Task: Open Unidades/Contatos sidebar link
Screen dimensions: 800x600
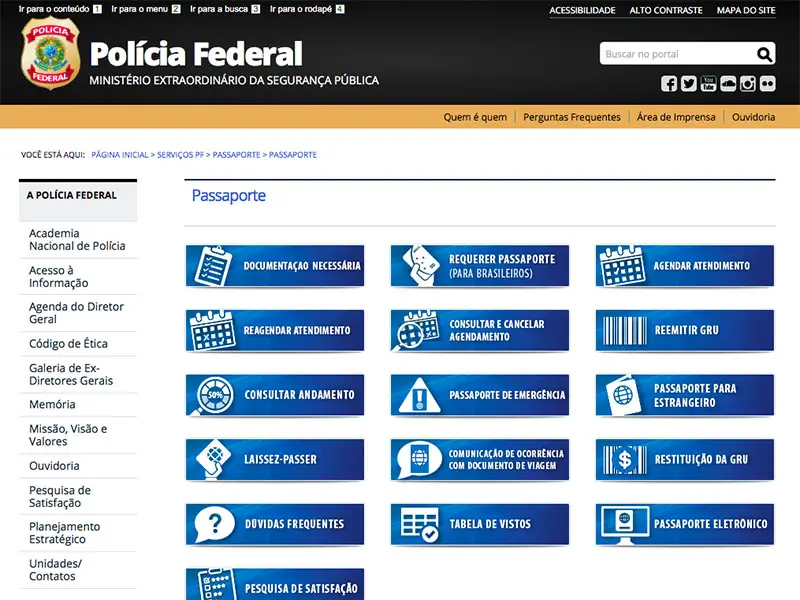Action: [x=55, y=569]
